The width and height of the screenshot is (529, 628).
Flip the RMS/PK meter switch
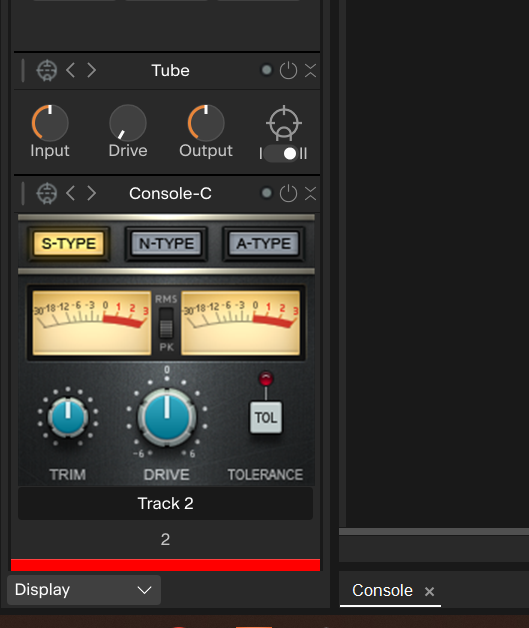(x=166, y=324)
